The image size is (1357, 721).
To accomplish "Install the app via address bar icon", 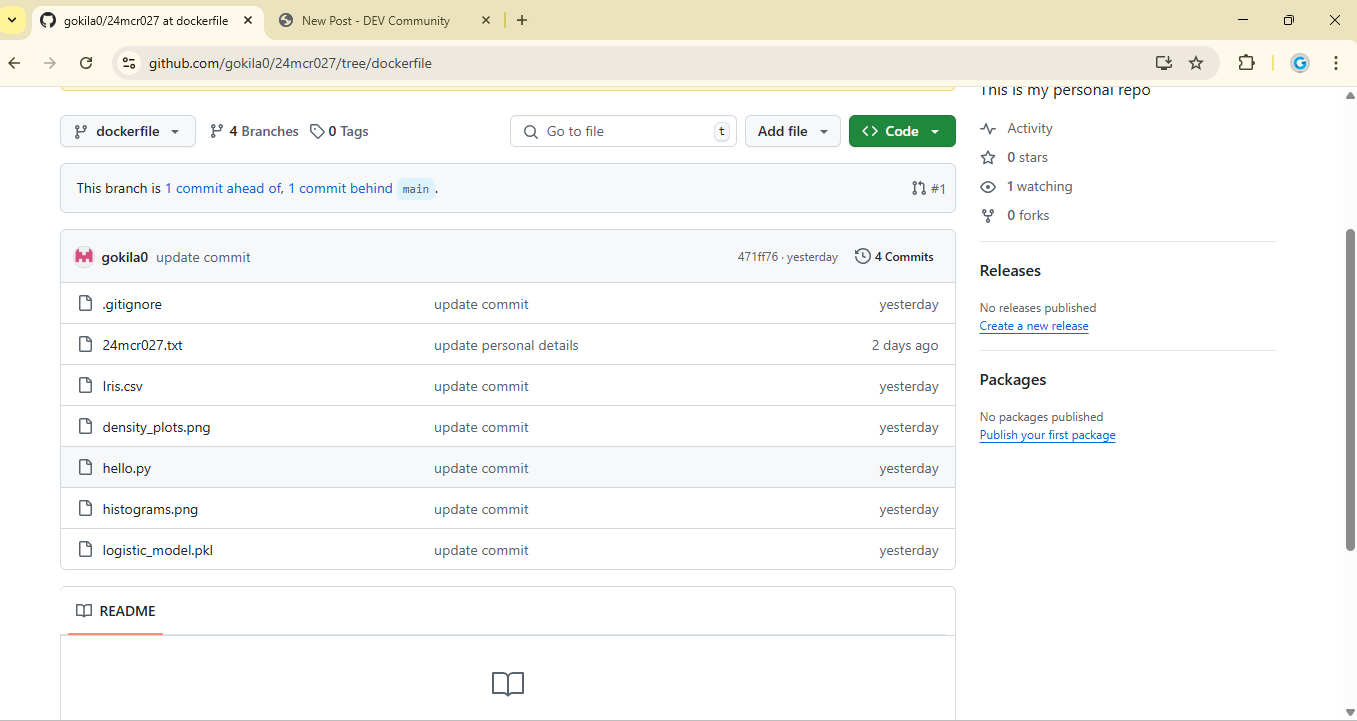I will pos(1164,63).
